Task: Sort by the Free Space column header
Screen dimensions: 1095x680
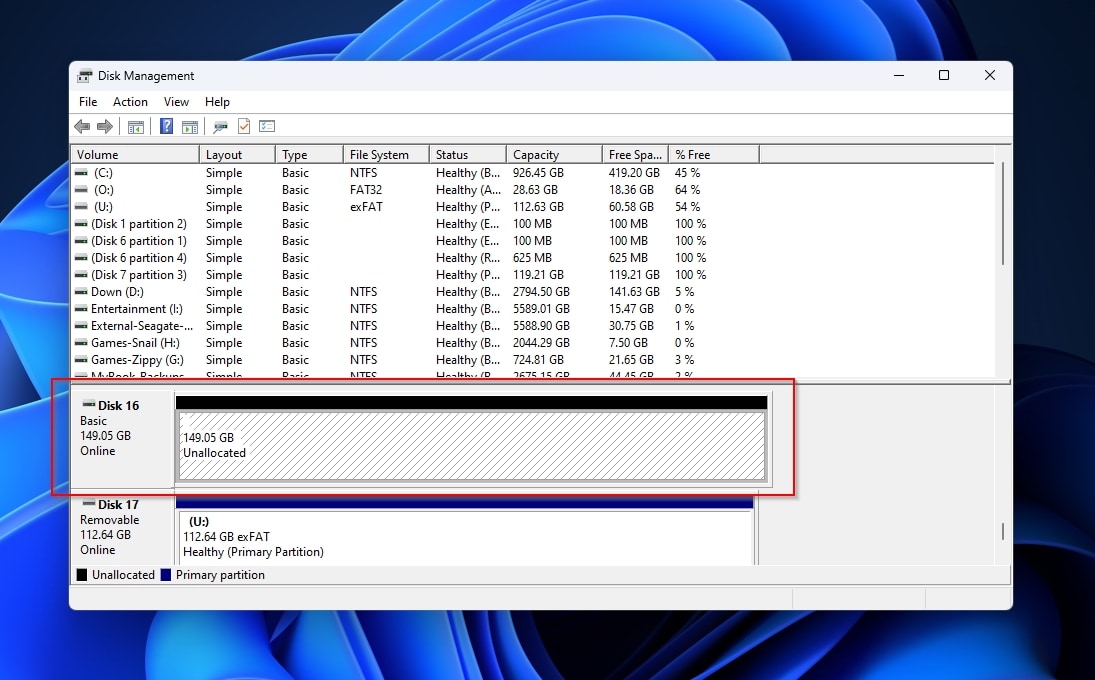Action: pos(635,154)
